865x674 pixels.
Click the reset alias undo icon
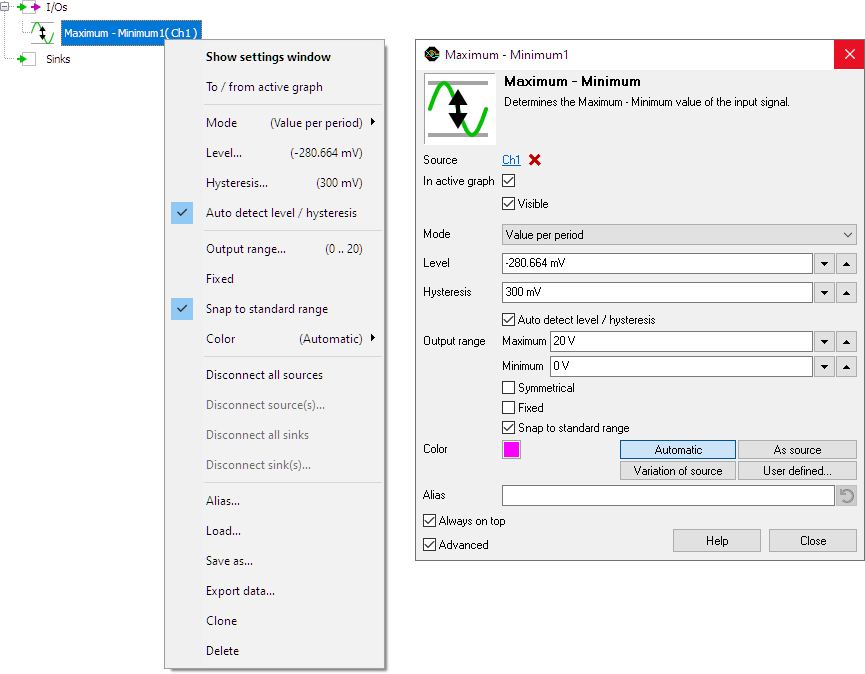point(847,496)
